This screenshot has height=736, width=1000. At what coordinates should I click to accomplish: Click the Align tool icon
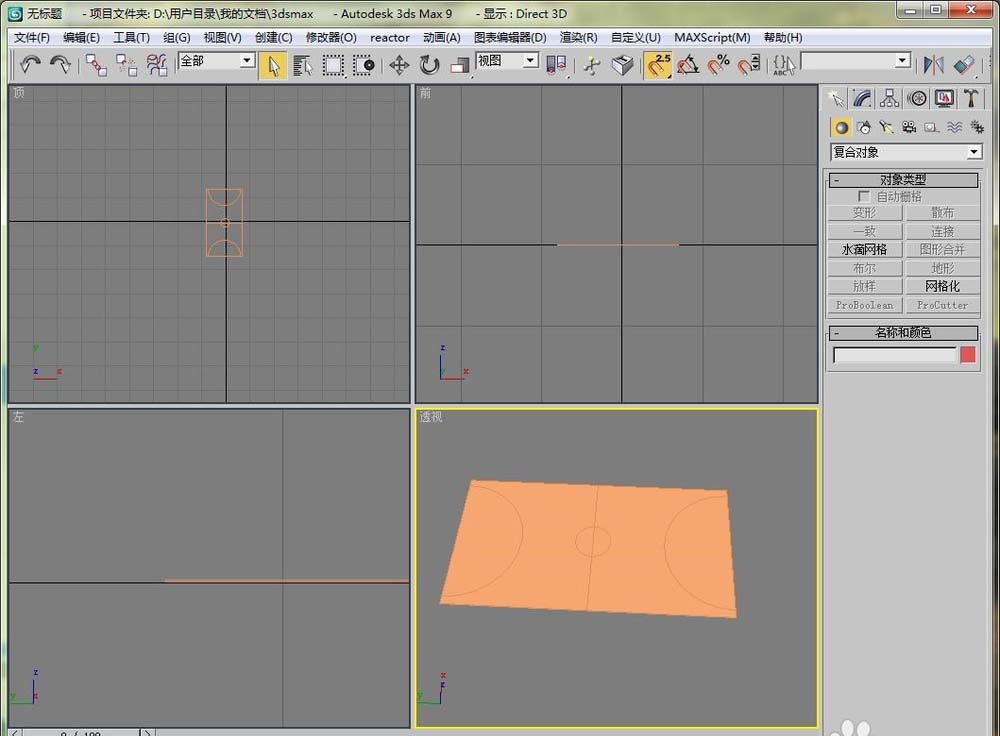pos(964,65)
